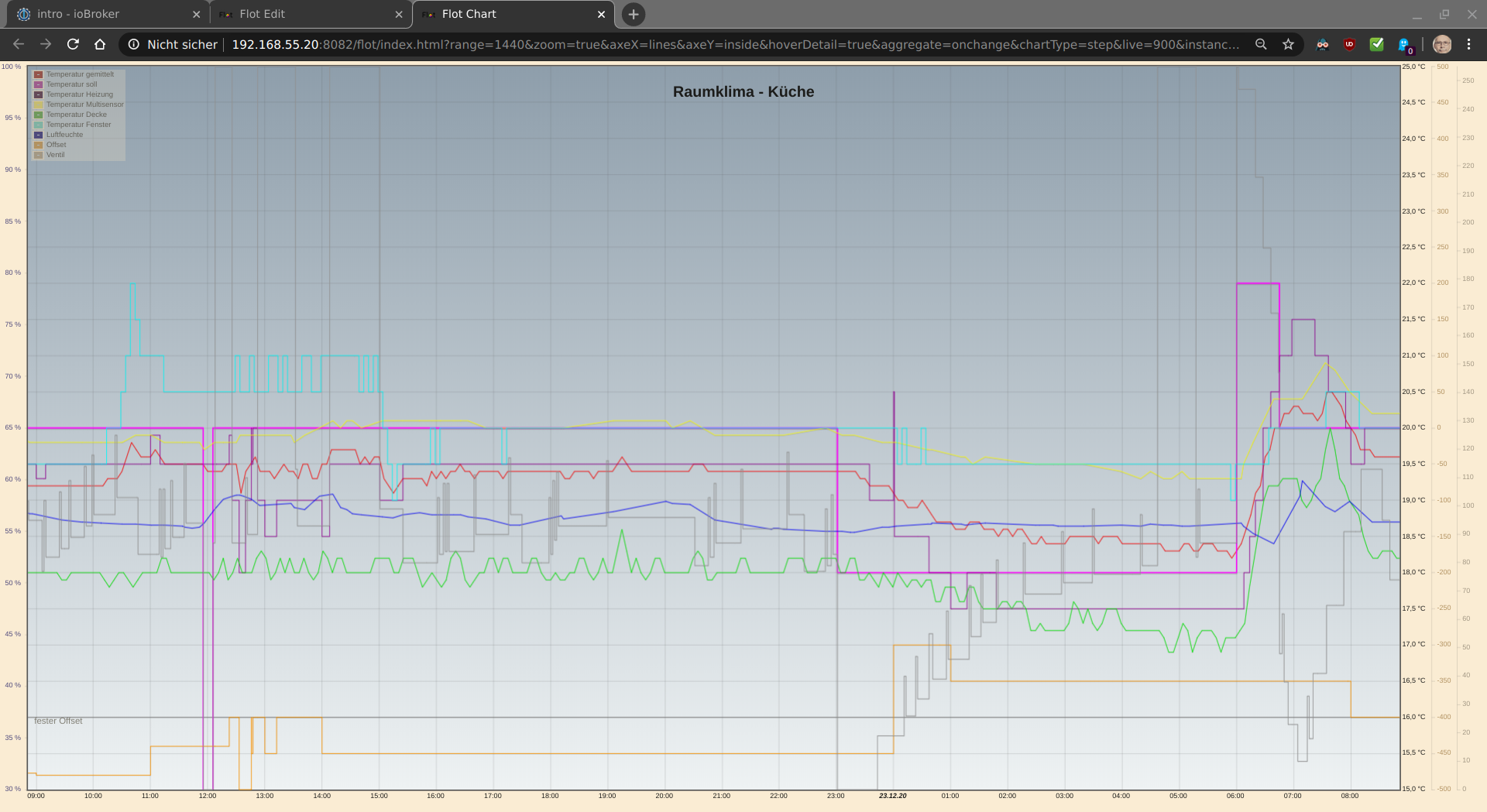Click the 15,0 °C temperature axis label

[1413, 789]
